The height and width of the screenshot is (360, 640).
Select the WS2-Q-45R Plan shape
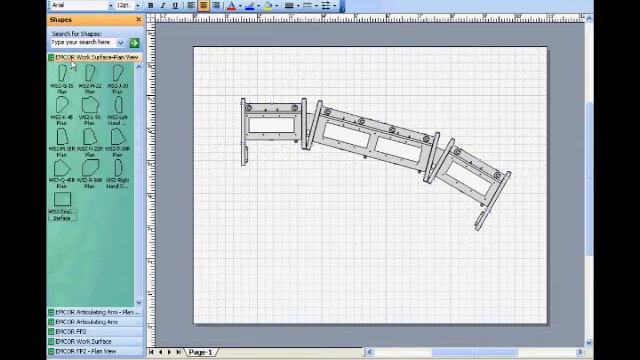coord(62,174)
